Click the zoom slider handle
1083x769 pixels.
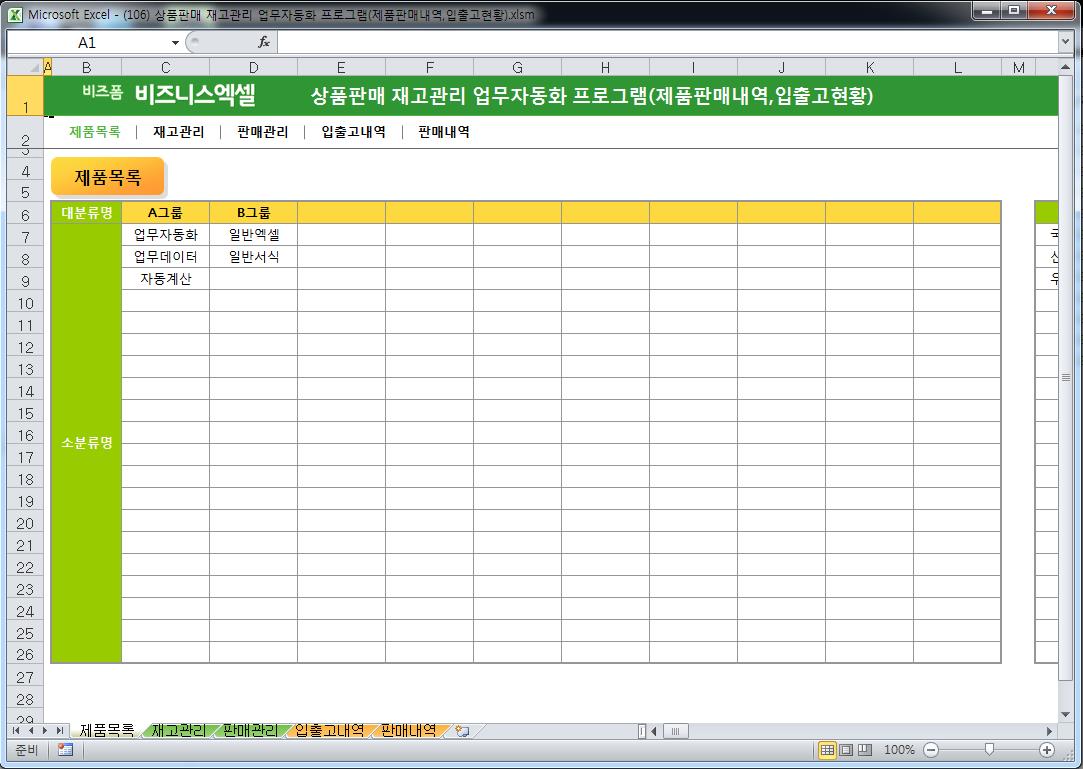(989, 750)
